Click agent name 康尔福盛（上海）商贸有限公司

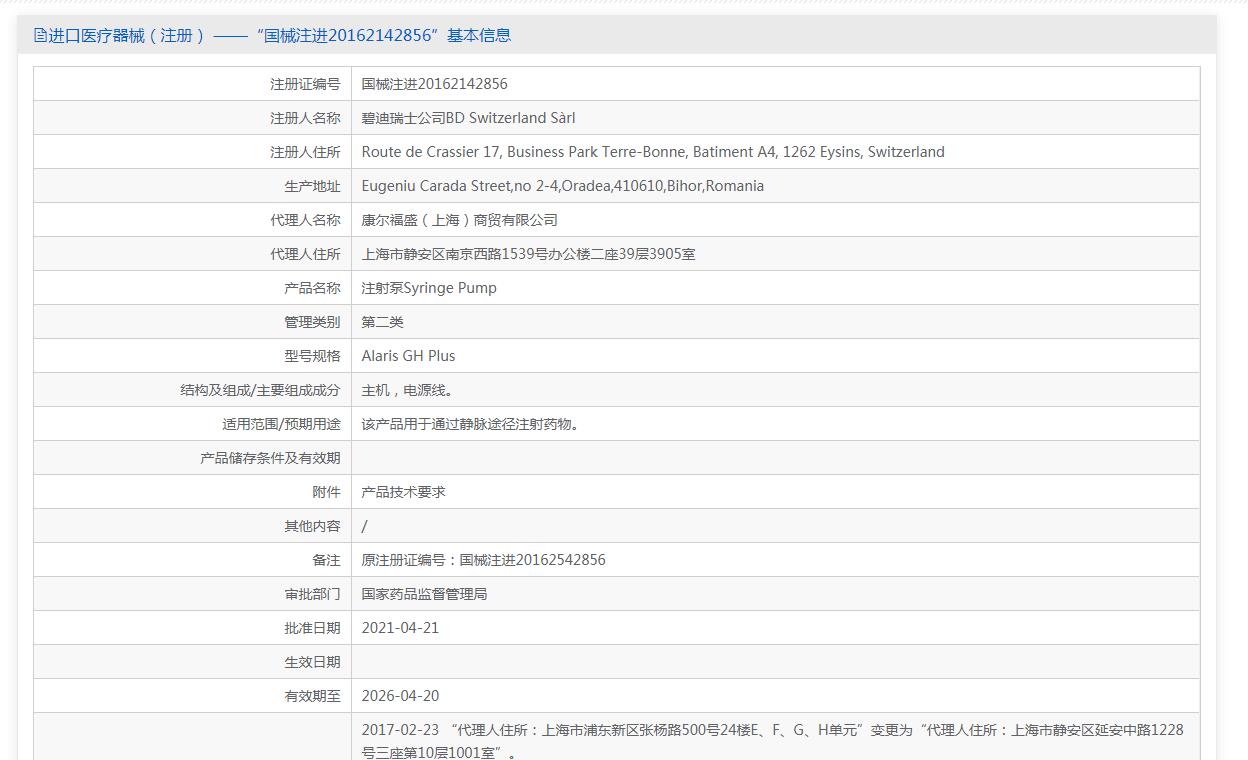pos(459,220)
